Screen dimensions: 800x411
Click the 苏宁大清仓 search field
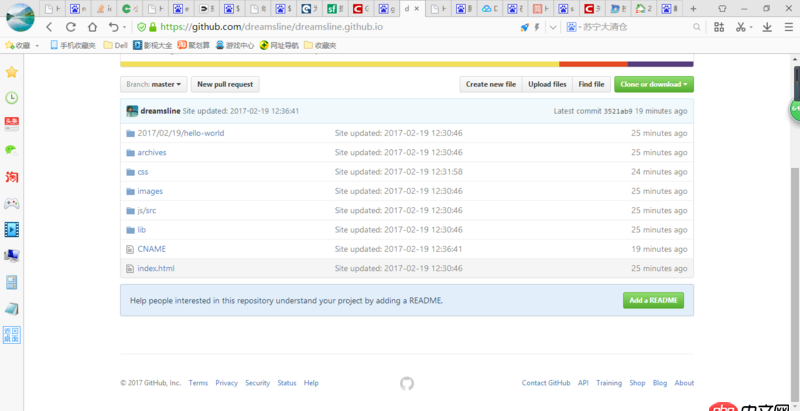click(x=633, y=28)
